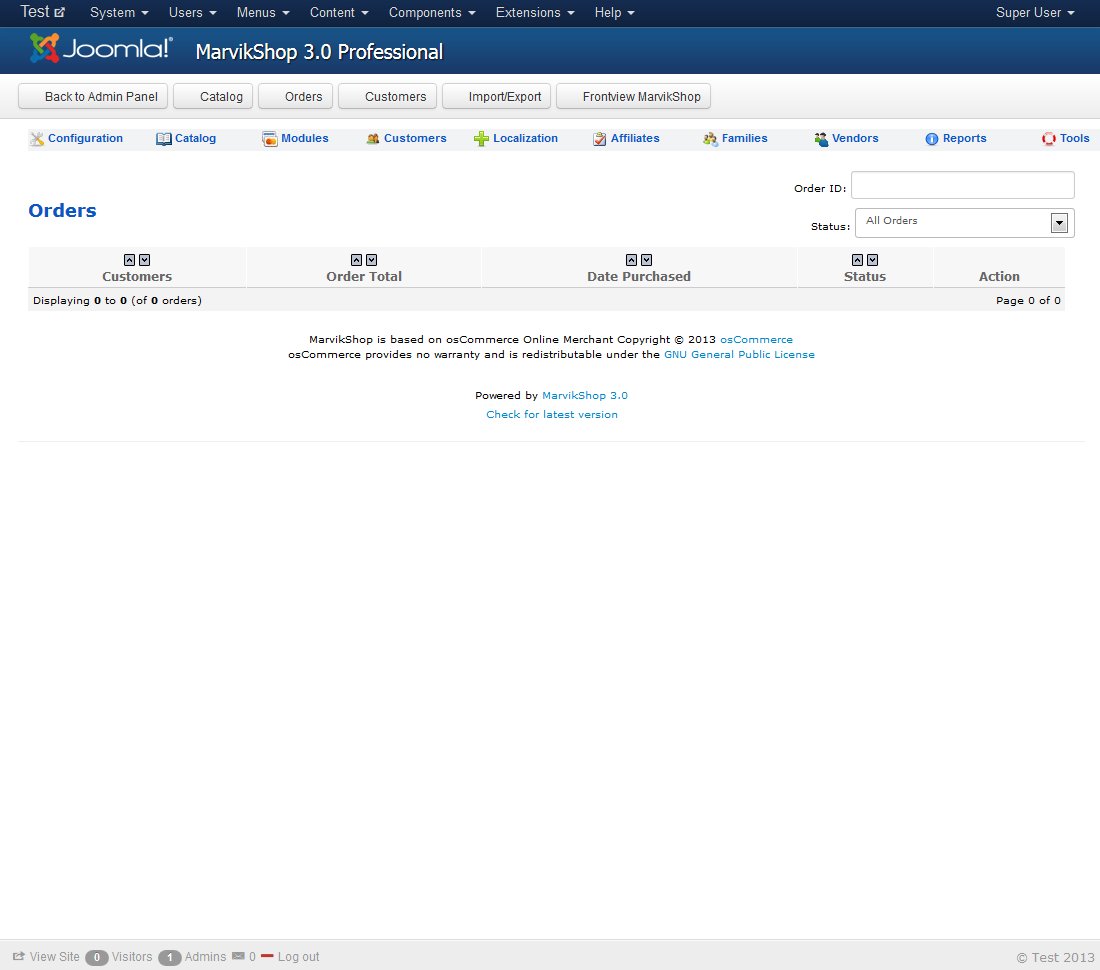
Task: Sort Status column descending arrow
Action: (873, 260)
